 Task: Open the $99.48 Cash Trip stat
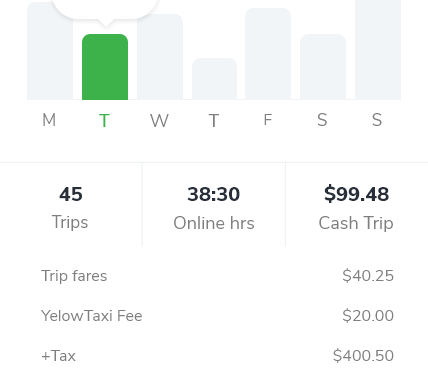(x=357, y=205)
